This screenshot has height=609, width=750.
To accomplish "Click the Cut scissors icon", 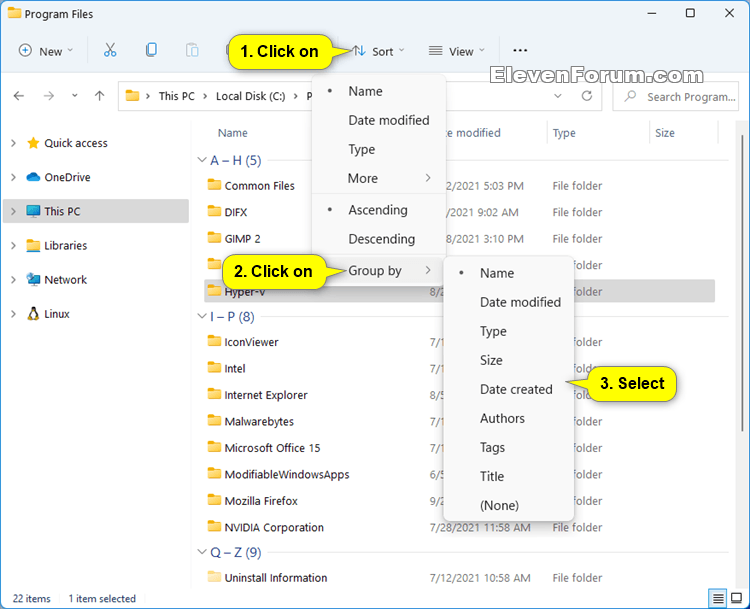I will 110,50.
